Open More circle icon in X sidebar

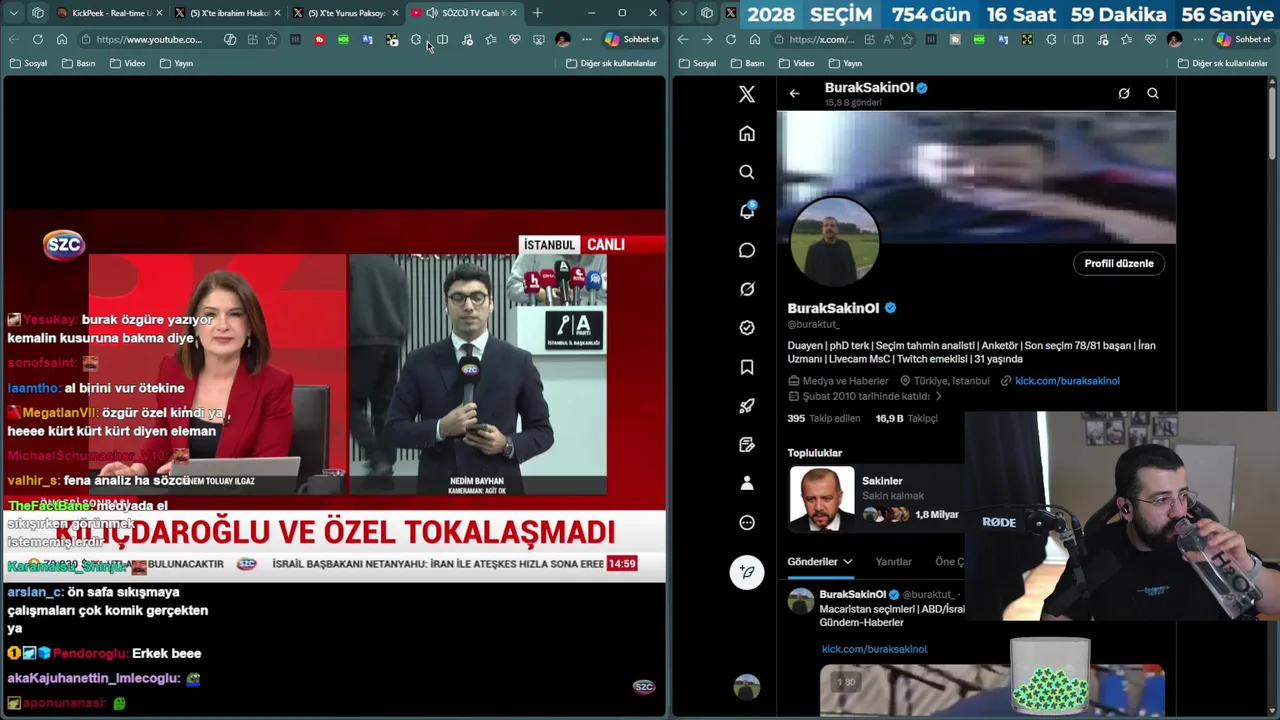pos(746,522)
